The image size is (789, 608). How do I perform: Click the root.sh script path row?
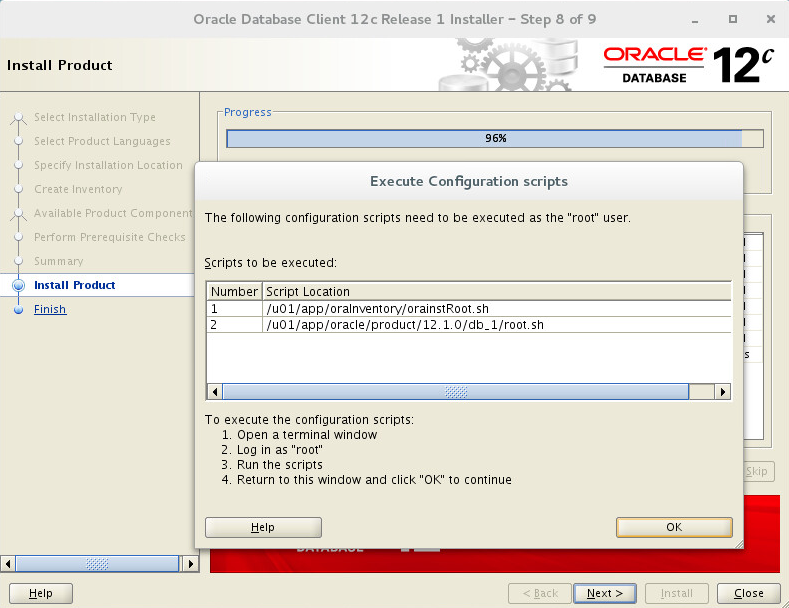click(497, 325)
